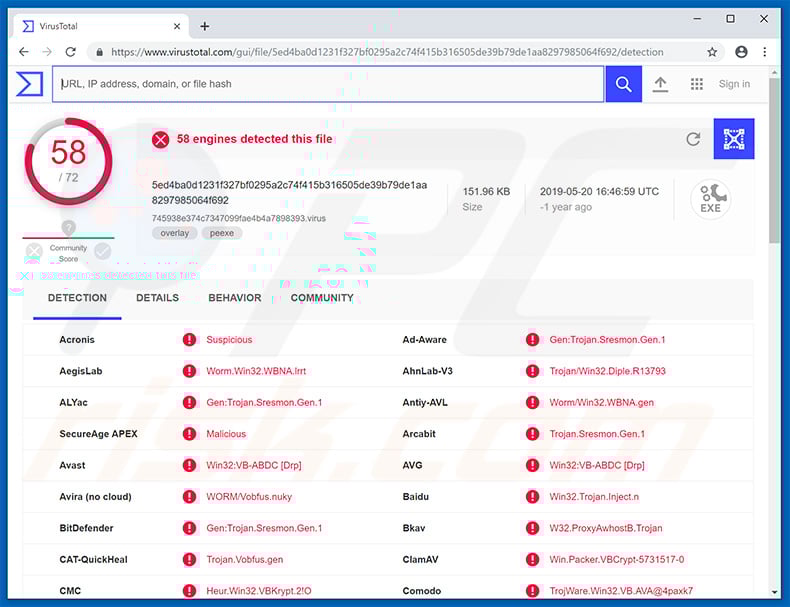Image resolution: width=790 pixels, height=607 pixels.
Task: Switch to the DETECTION tab
Action: coord(77,298)
